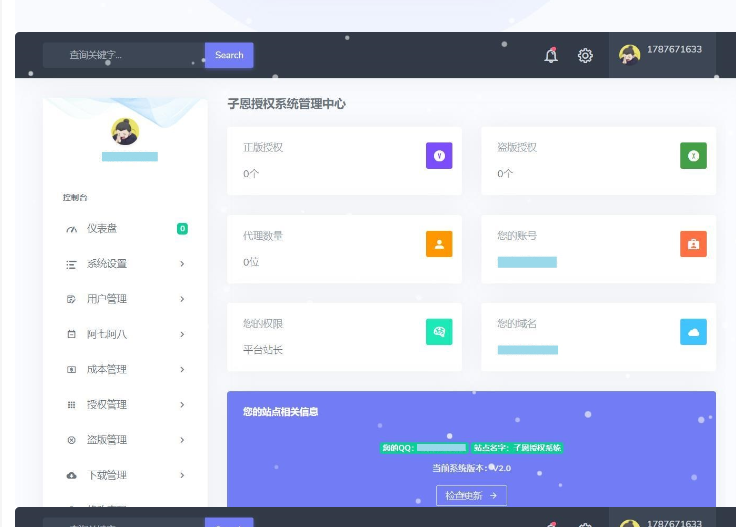
Task: Open the 成本管理 menu item
Action: (x=126, y=369)
